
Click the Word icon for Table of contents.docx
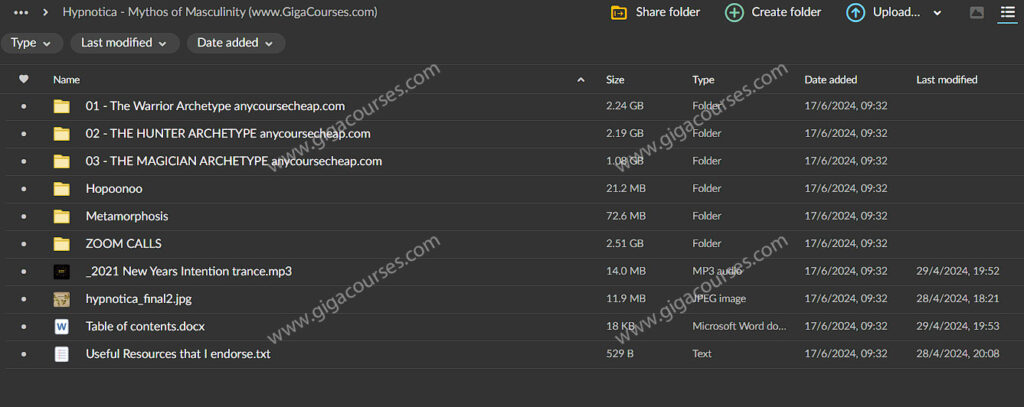tap(61, 326)
